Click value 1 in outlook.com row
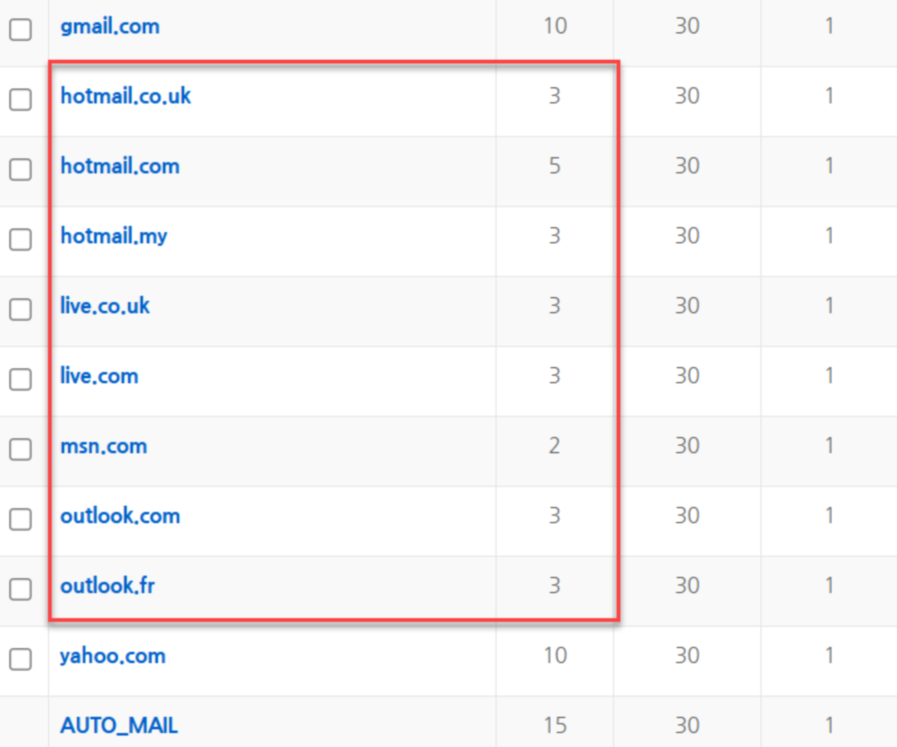Image resolution: width=897 pixels, height=747 pixels. tap(829, 515)
